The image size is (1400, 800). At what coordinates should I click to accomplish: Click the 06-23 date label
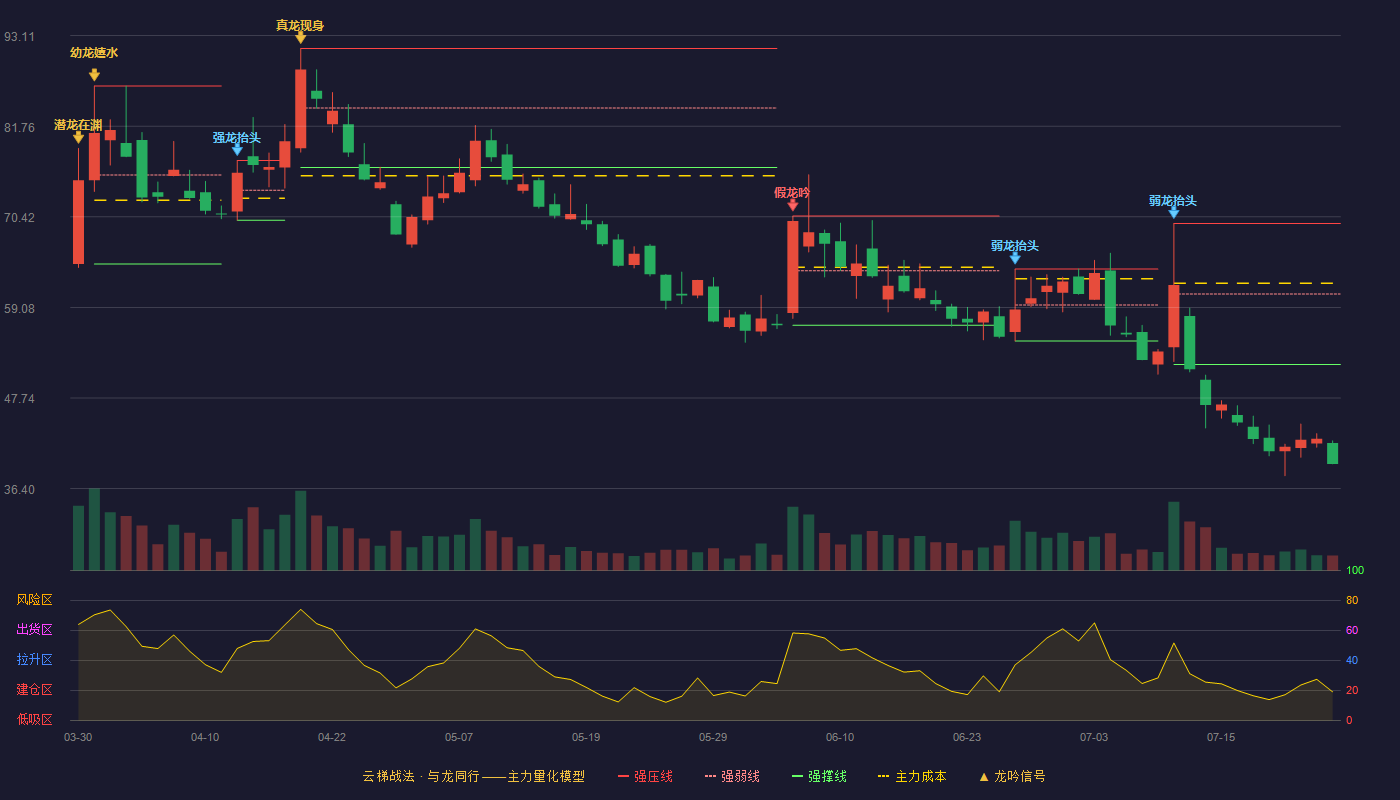point(967,737)
